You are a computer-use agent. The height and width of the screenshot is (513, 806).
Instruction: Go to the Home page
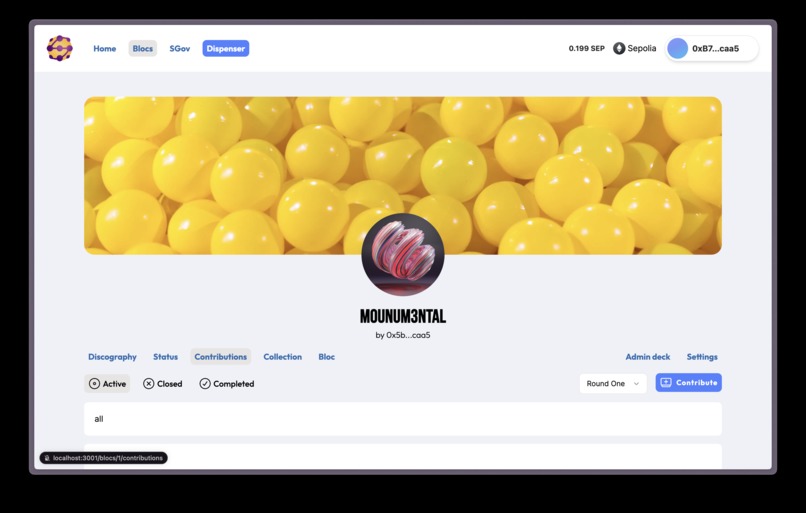pyautogui.click(x=104, y=48)
